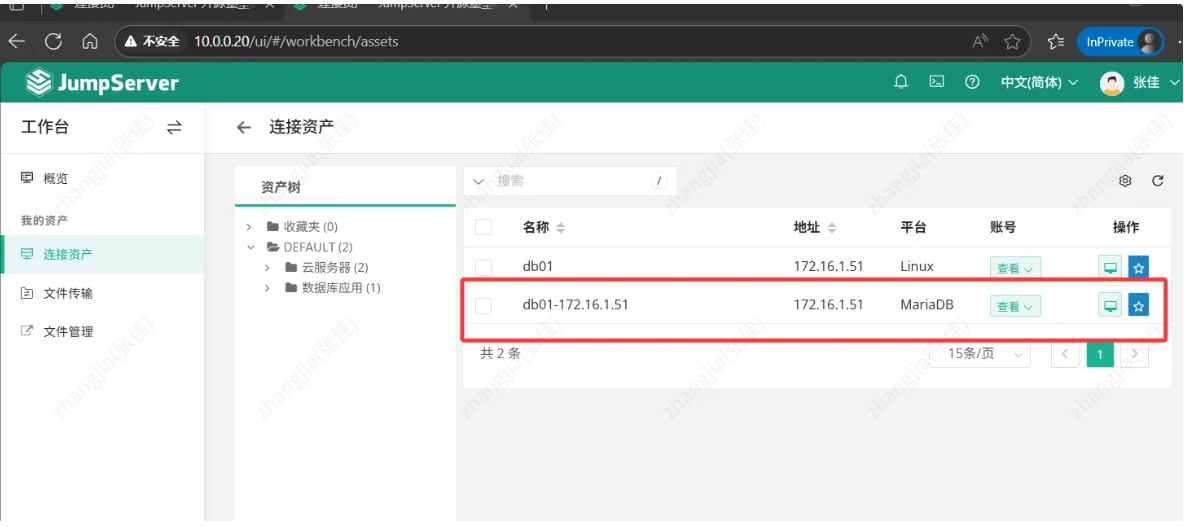
Task: Sort by 地址 column arrows
Action: (832, 228)
